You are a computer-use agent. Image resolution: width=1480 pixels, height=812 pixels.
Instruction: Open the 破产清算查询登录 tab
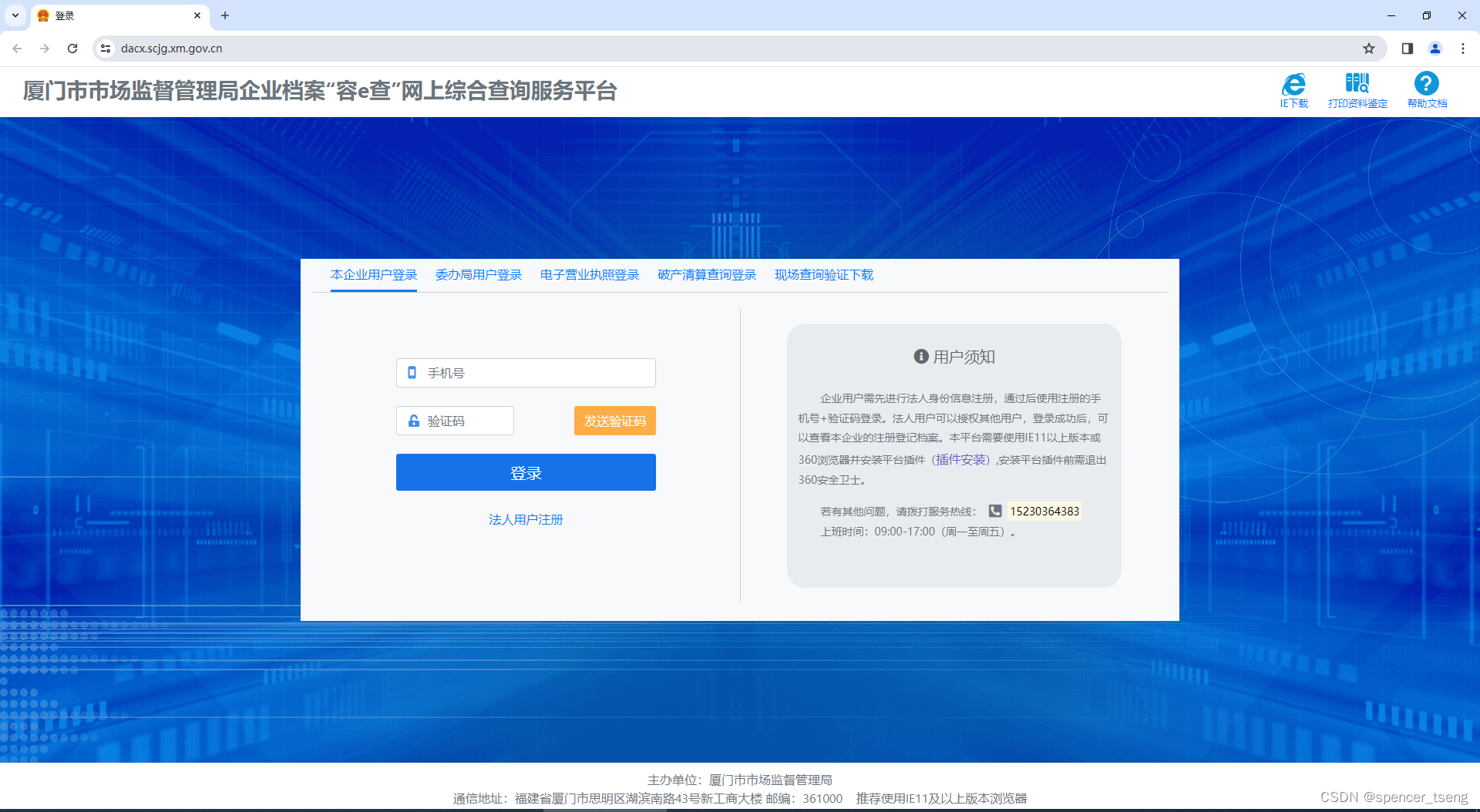tap(706, 274)
